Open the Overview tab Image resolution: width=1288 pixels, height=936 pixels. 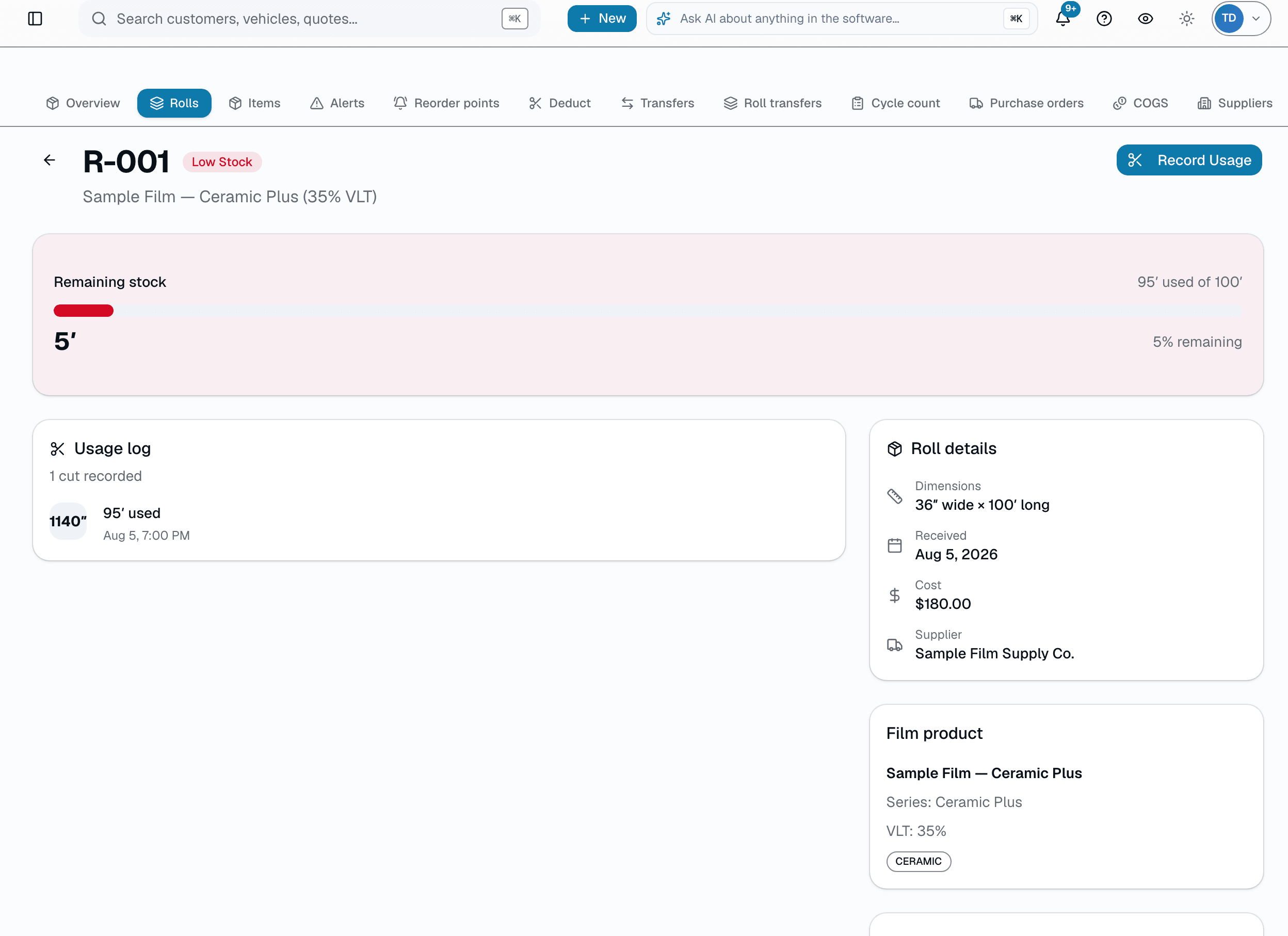click(83, 103)
